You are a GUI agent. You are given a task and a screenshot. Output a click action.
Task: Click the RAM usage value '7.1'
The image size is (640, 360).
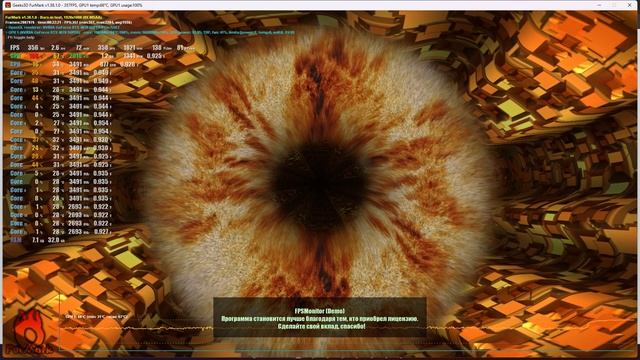[x=36, y=240]
